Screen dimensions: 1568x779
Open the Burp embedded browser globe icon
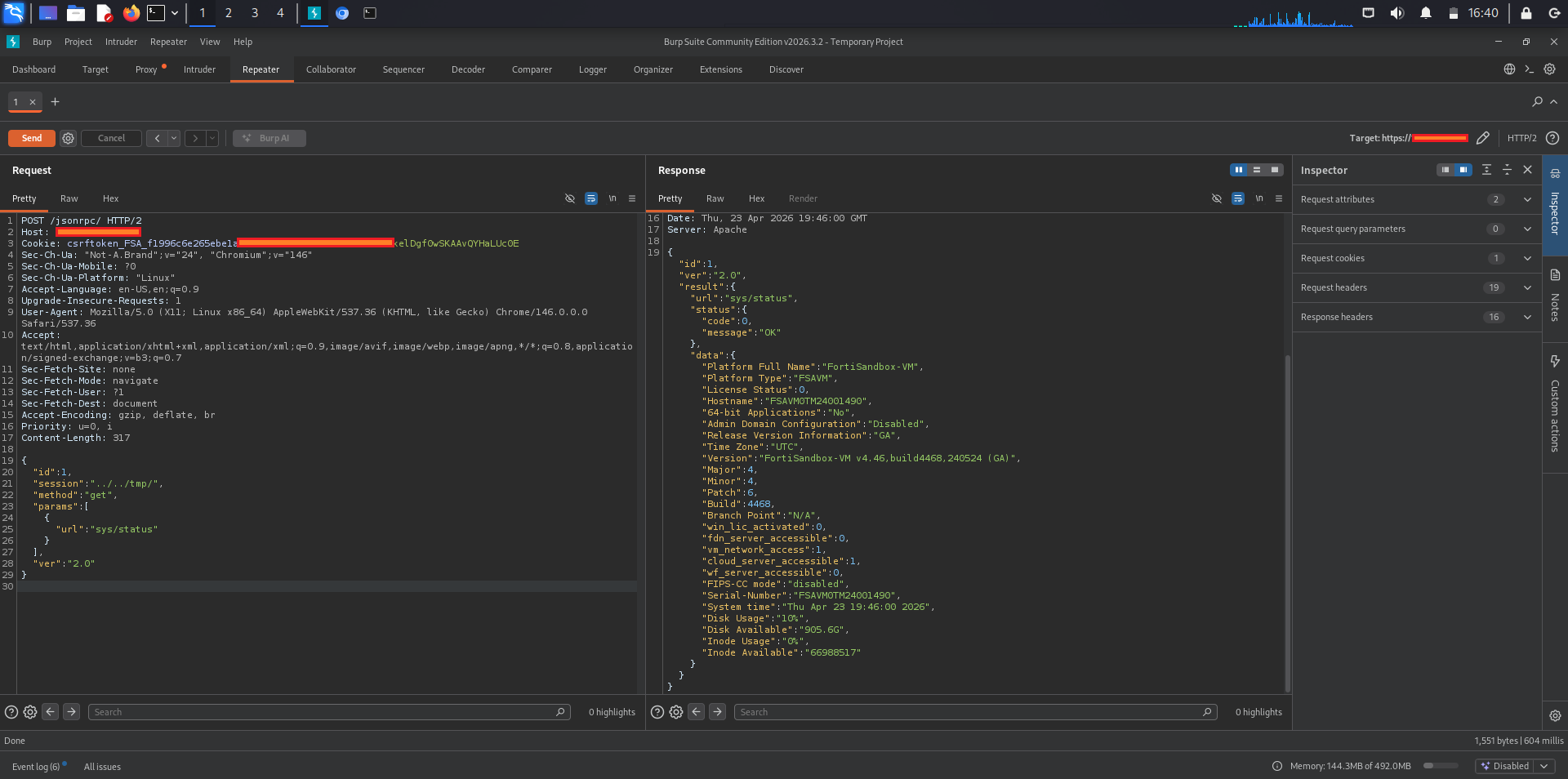1509,69
